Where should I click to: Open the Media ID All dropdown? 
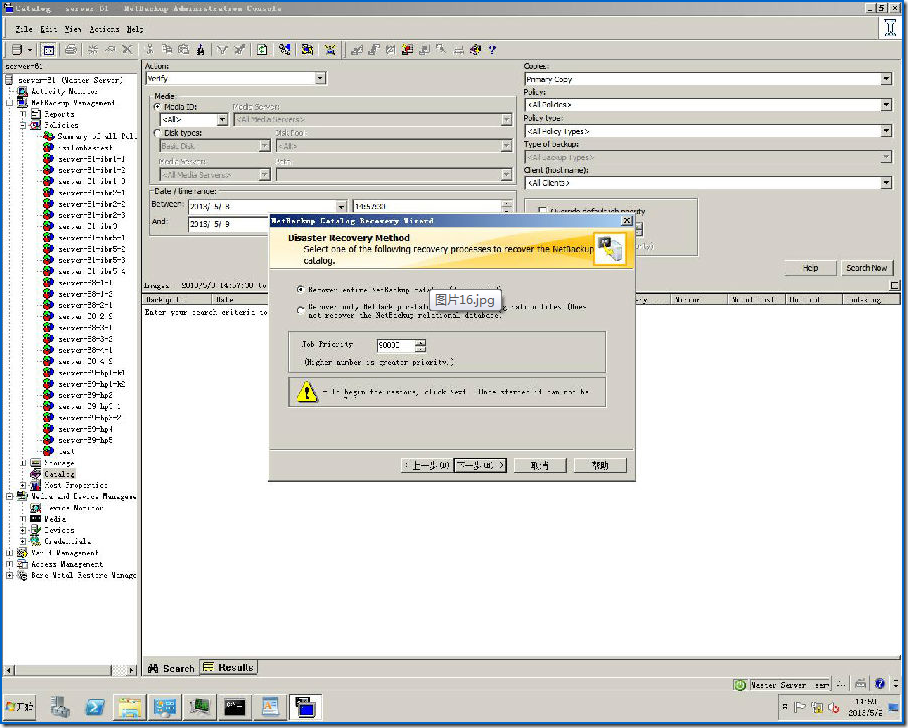222,120
